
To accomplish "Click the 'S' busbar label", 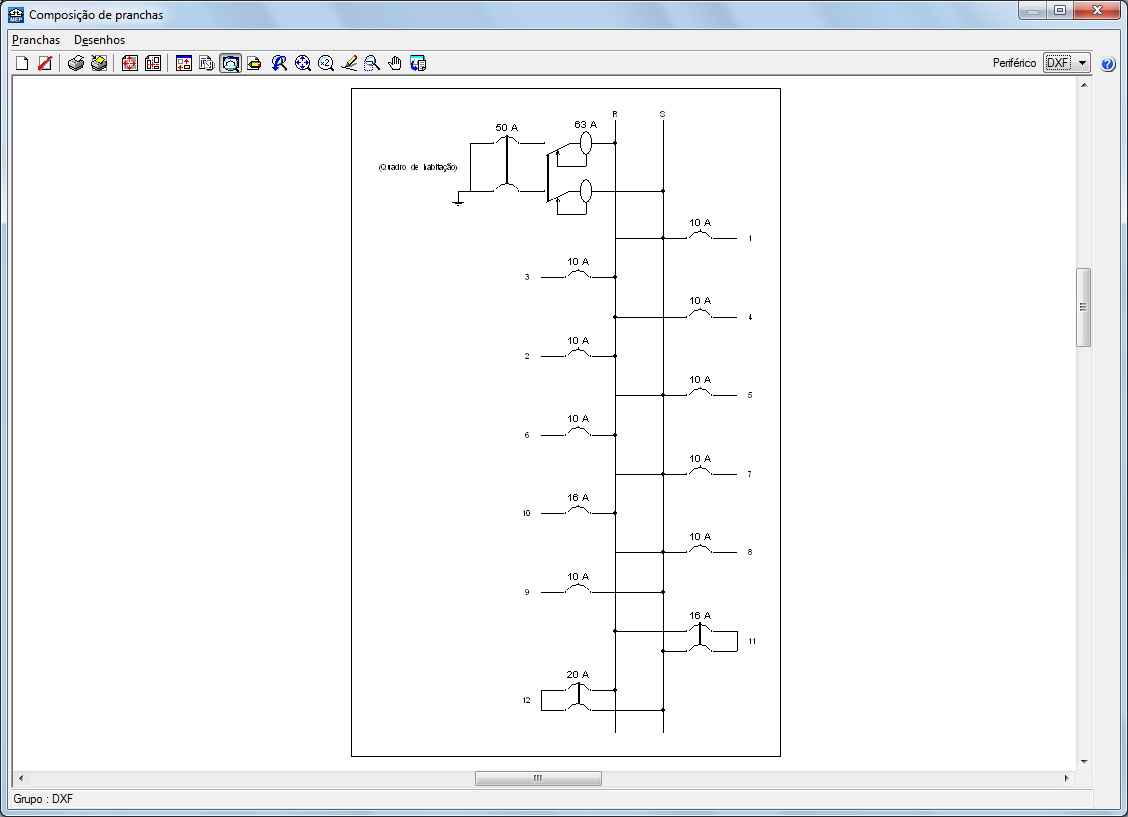I will 663,114.
